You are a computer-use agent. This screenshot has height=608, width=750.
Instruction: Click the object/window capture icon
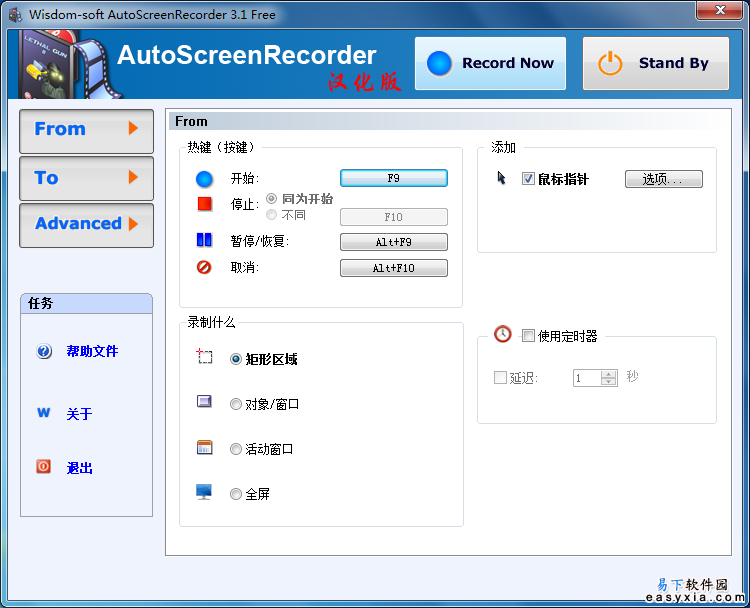[x=204, y=401]
